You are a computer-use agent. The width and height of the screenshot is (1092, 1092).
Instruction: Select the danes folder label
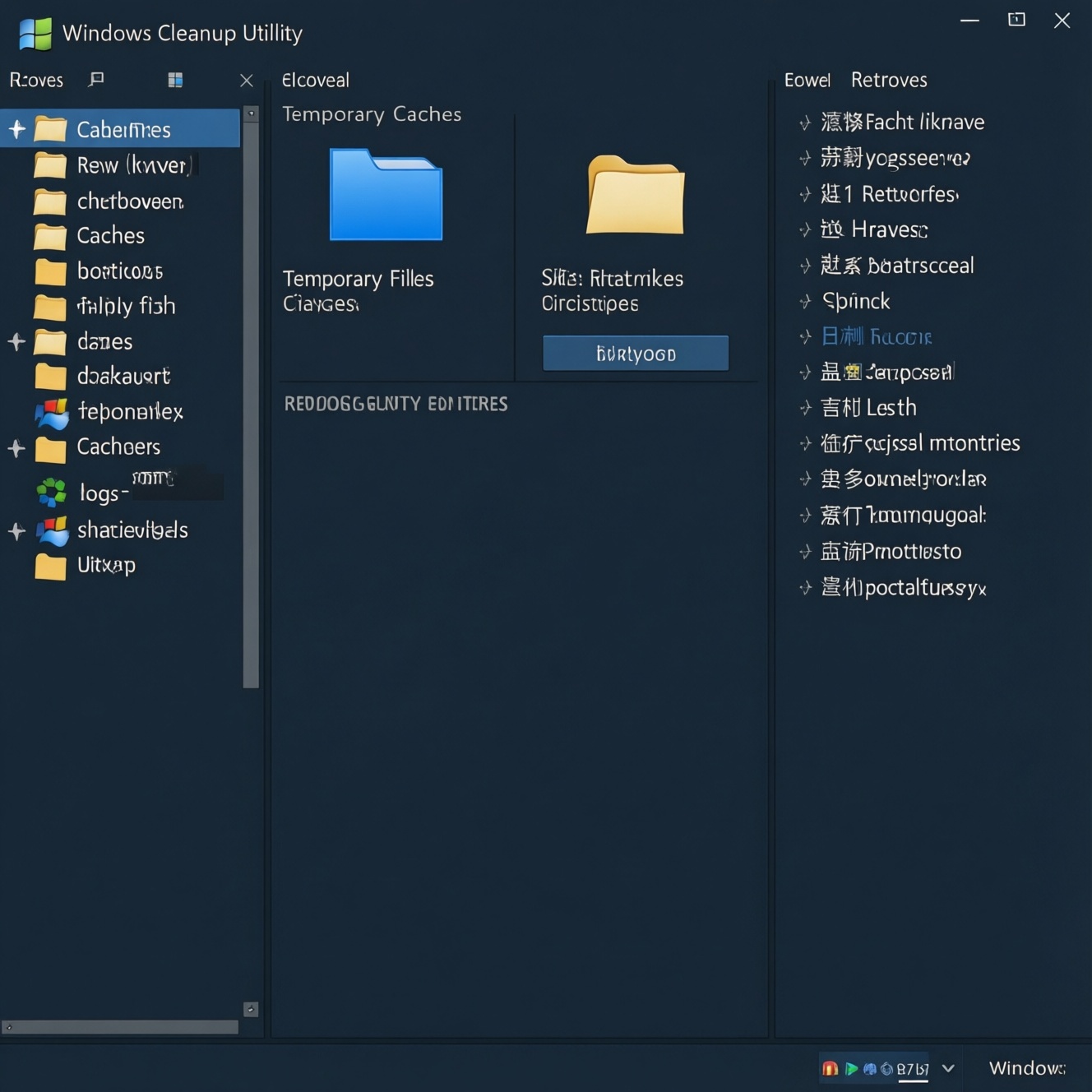[x=104, y=341]
